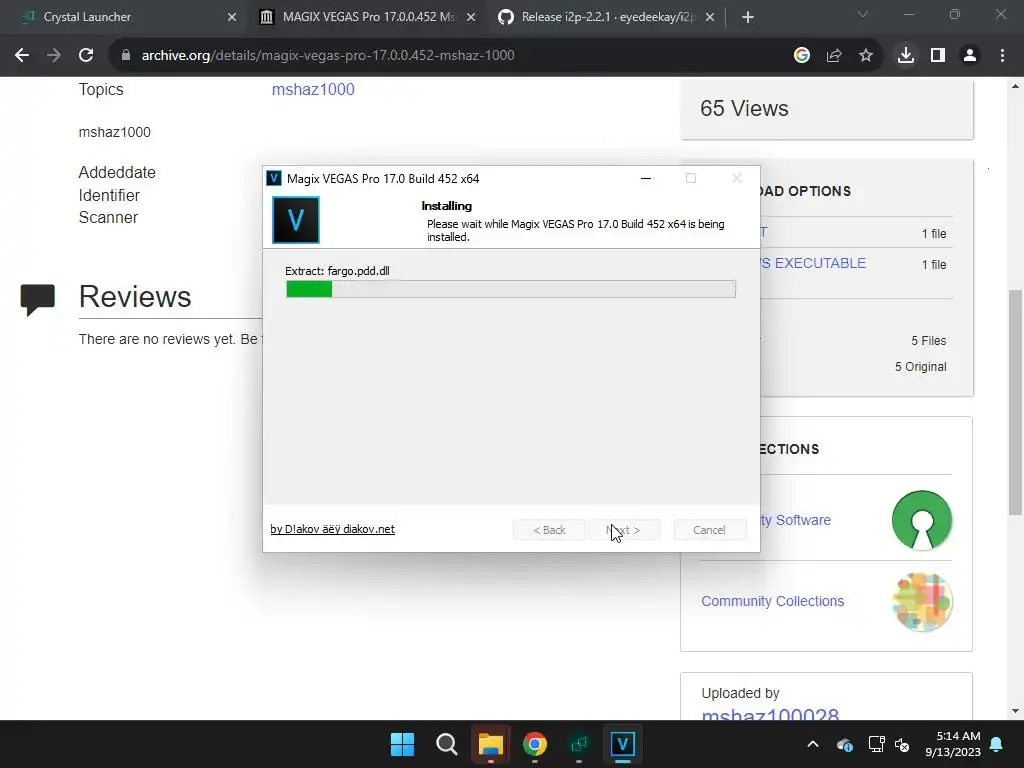
Task: Open the Community Collections link
Action: pyautogui.click(x=773, y=601)
